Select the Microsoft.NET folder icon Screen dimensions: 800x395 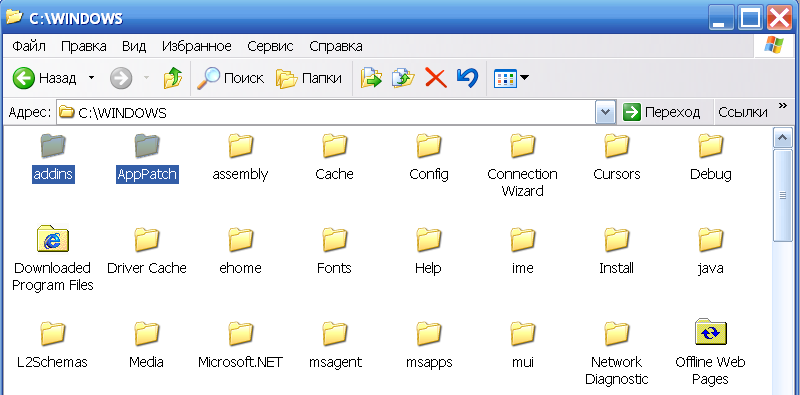(x=241, y=334)
